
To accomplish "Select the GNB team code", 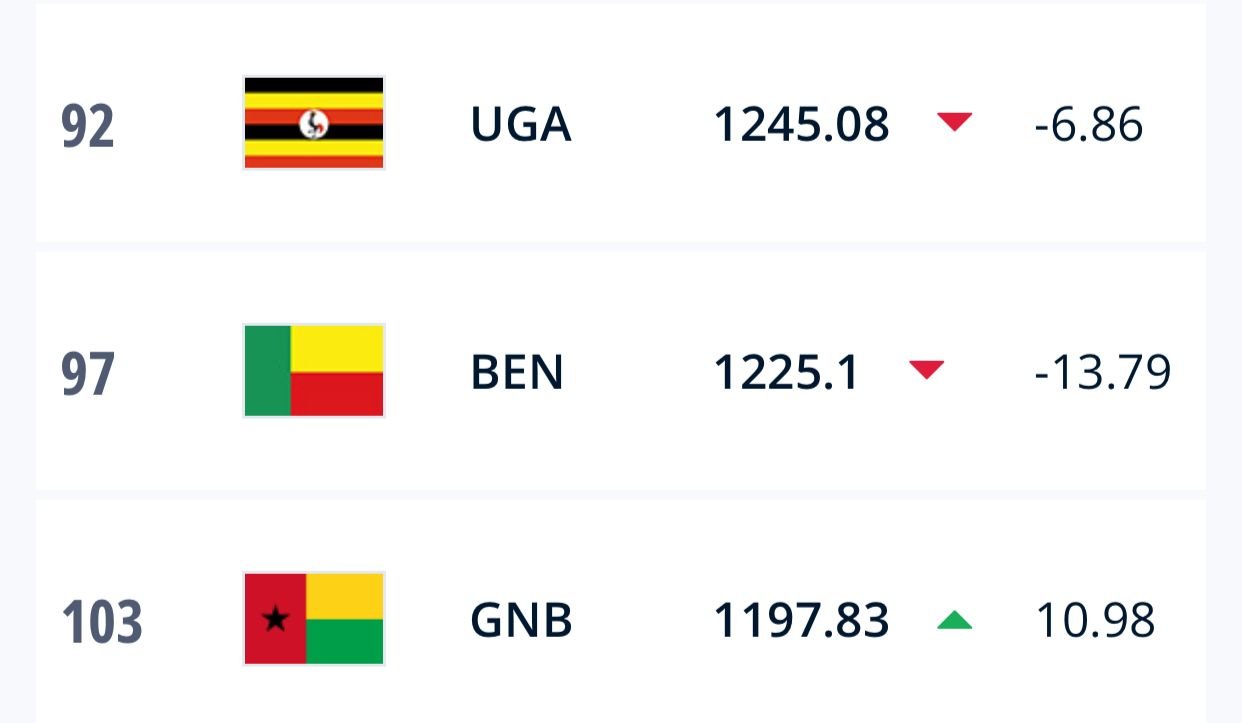I will [x=521, y=621].
